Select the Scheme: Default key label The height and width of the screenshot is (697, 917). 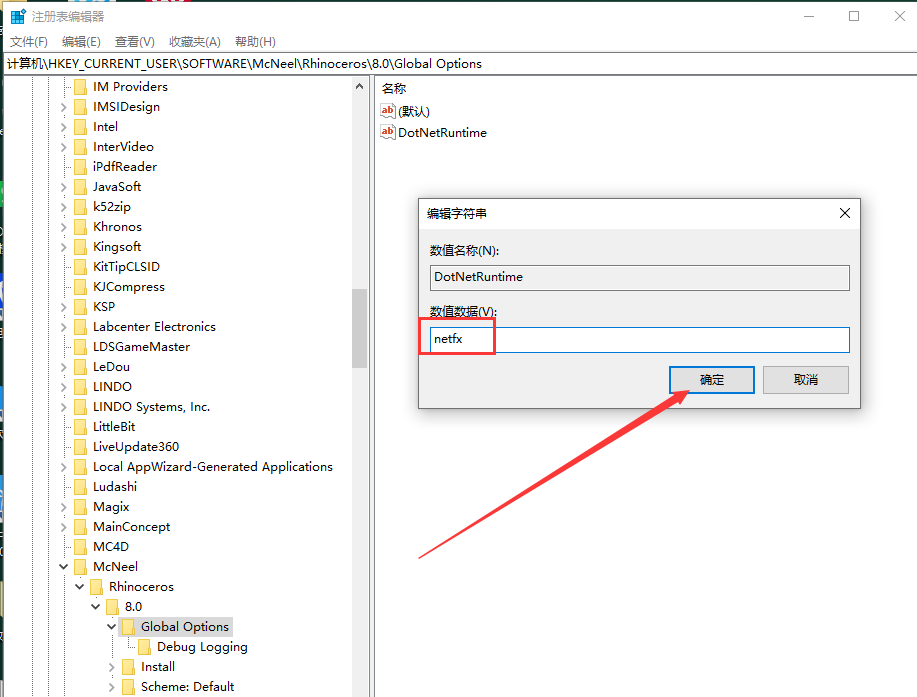(187, 686)
